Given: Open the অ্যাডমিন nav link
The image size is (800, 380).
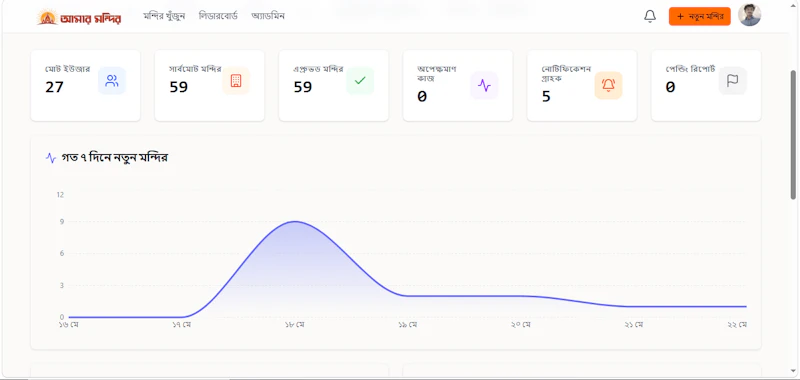Looking at the screenshot, I should [x=268, y=16].
